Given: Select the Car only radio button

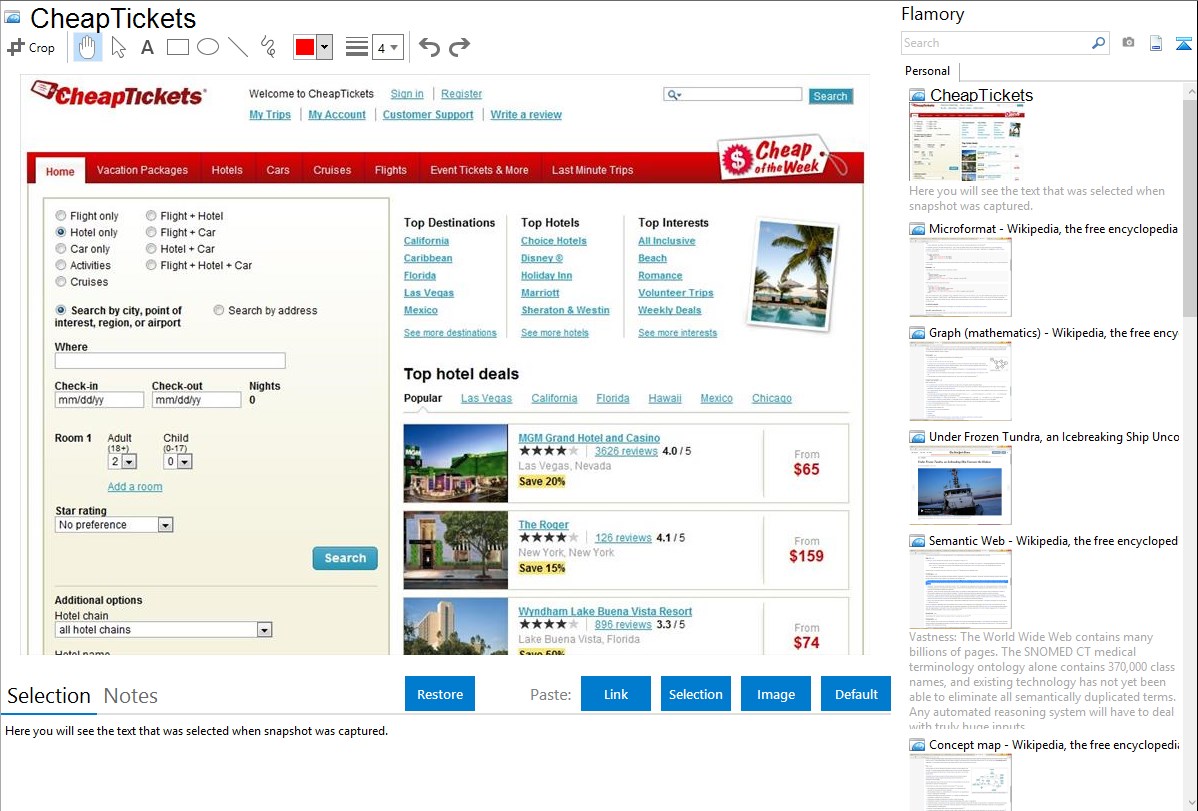Looking at the screenshot, I should tap(60, 248).
